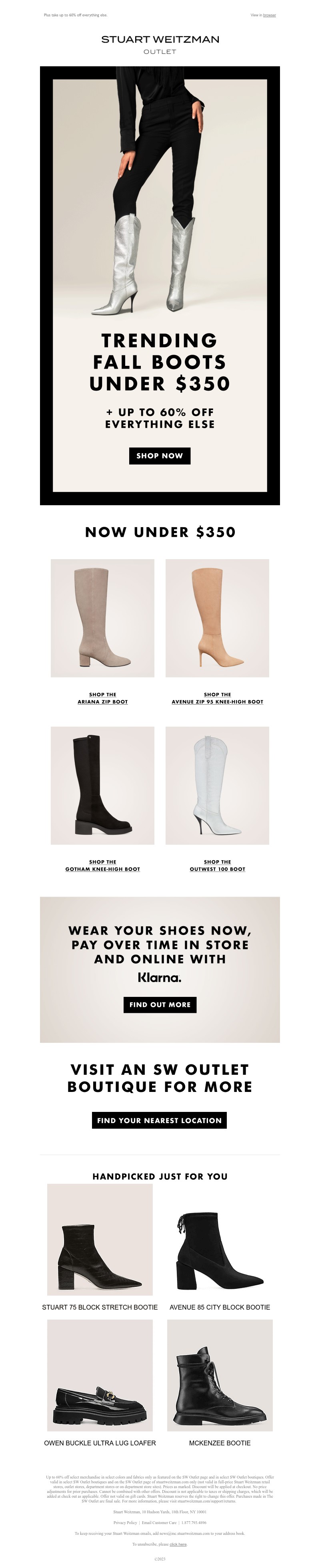Image resolution: width=320 pixels, height=1568 pixels.
Task: Open the Stuart 75 Block Stretch Bootie product
Action: click(x=100, y=1307)
